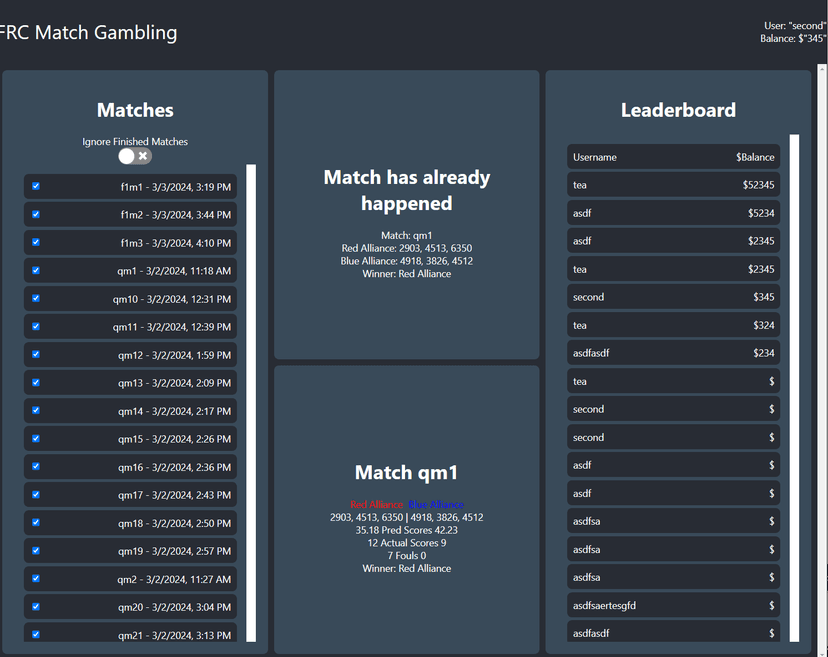This screenshot has height=657, width=828.
Task: Open match qm15 - 3/2/2024, 2:26 PM
Action: pos(130,439)
